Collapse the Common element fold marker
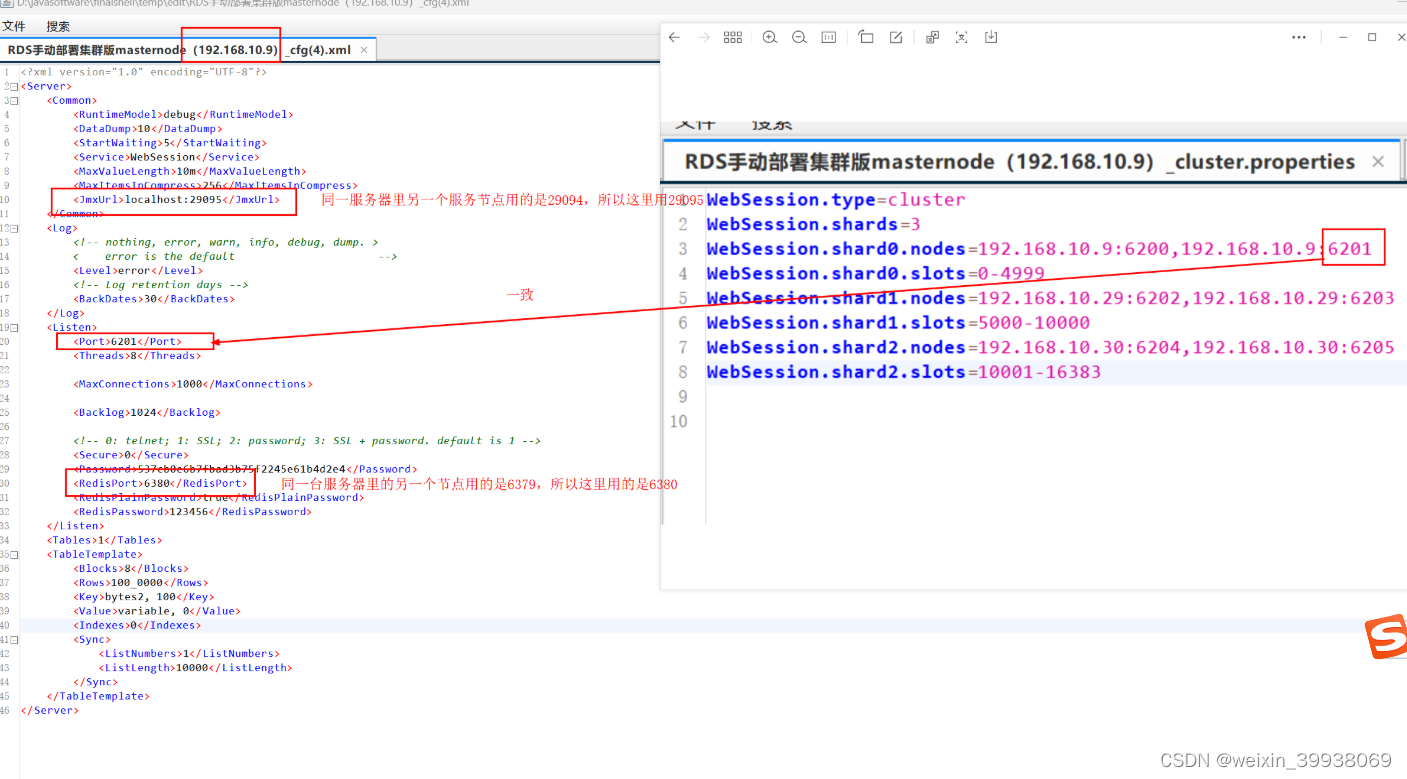Screen dimensions: 1407x779 tap(14, 100)
